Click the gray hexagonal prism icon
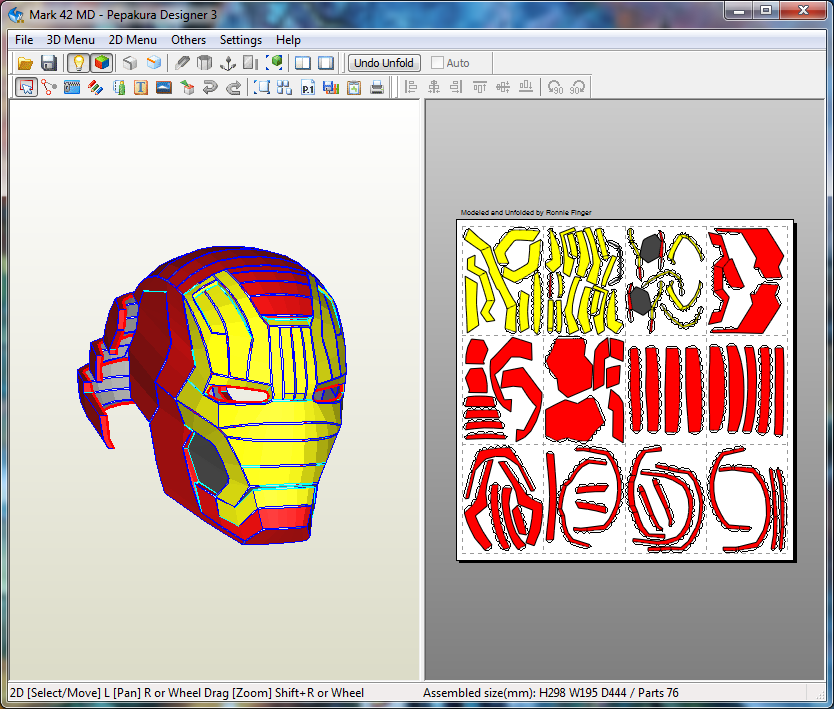 tap(204, 63)
